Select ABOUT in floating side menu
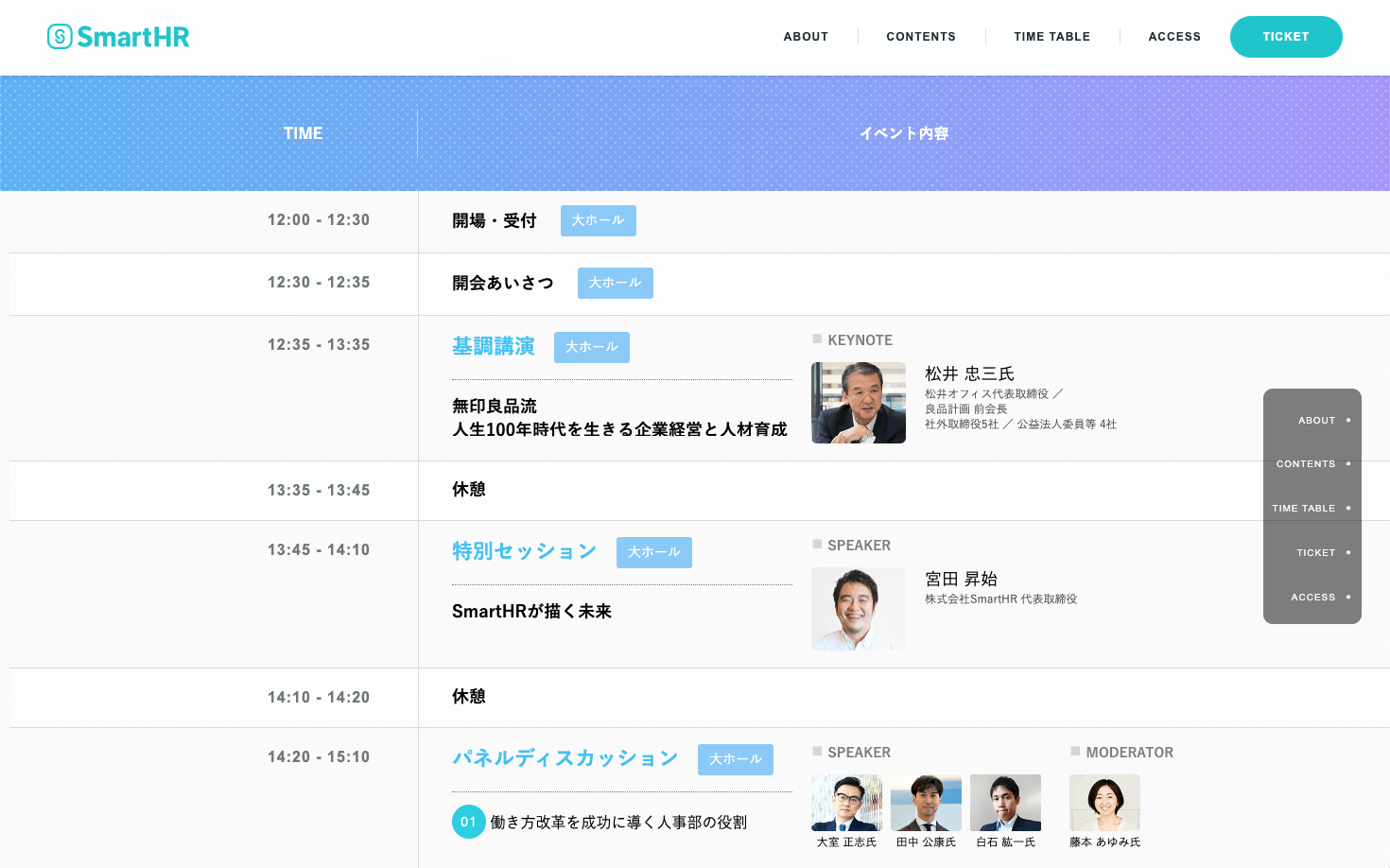This screenshot has height=868, width=1390. 1316,420
